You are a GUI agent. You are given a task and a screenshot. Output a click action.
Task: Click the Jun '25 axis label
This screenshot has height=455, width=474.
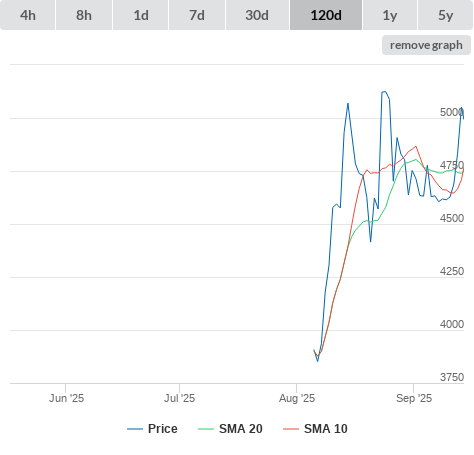point(66,398)
